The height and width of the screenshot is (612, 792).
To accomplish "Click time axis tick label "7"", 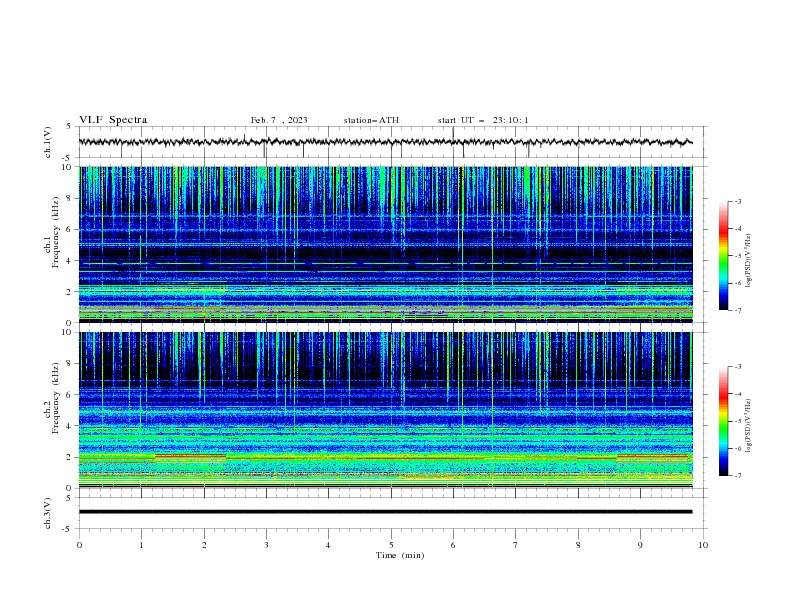I will [x=516, y=545].
